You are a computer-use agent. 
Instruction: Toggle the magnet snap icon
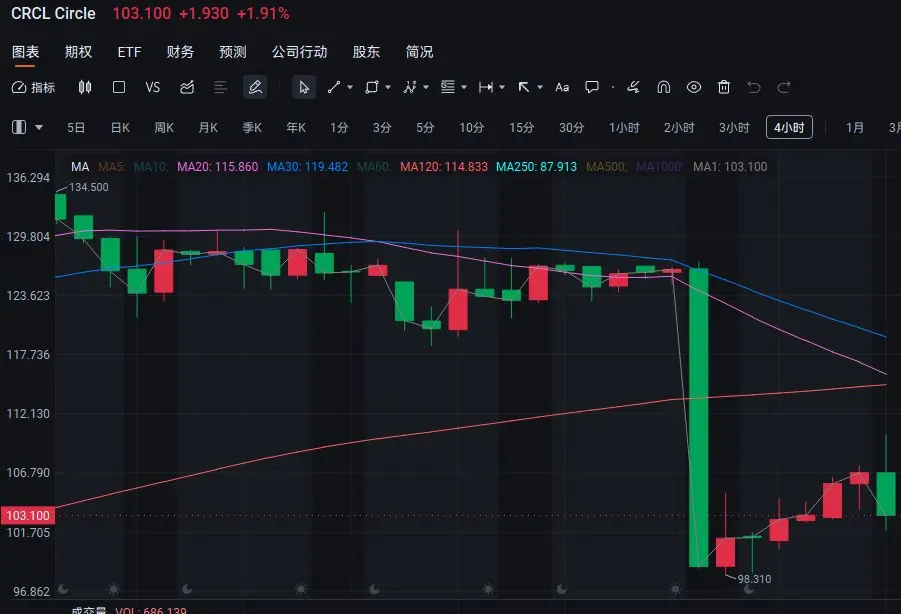(664, 87)
